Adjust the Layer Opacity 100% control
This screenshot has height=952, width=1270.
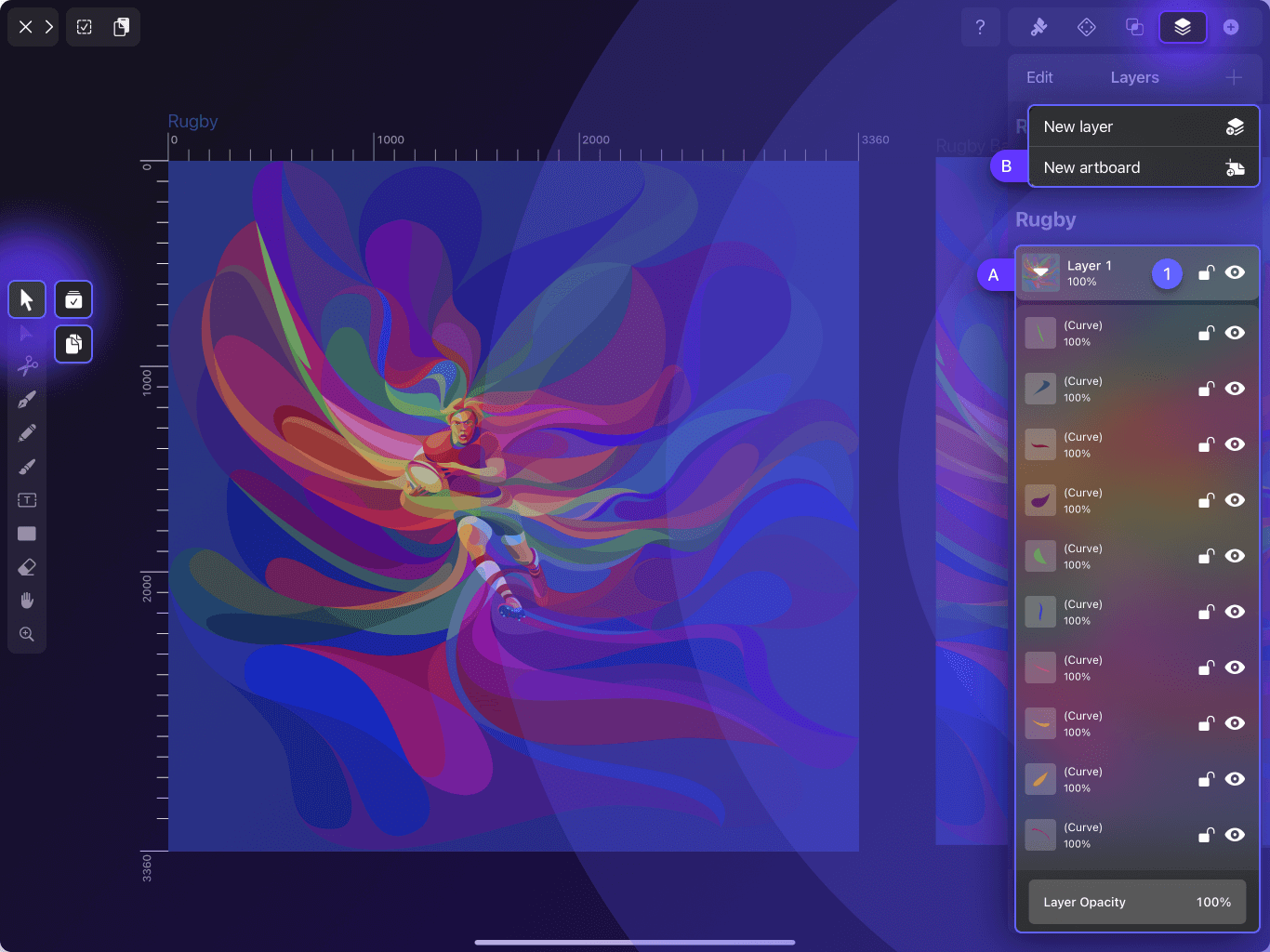tap(1137, 902)
